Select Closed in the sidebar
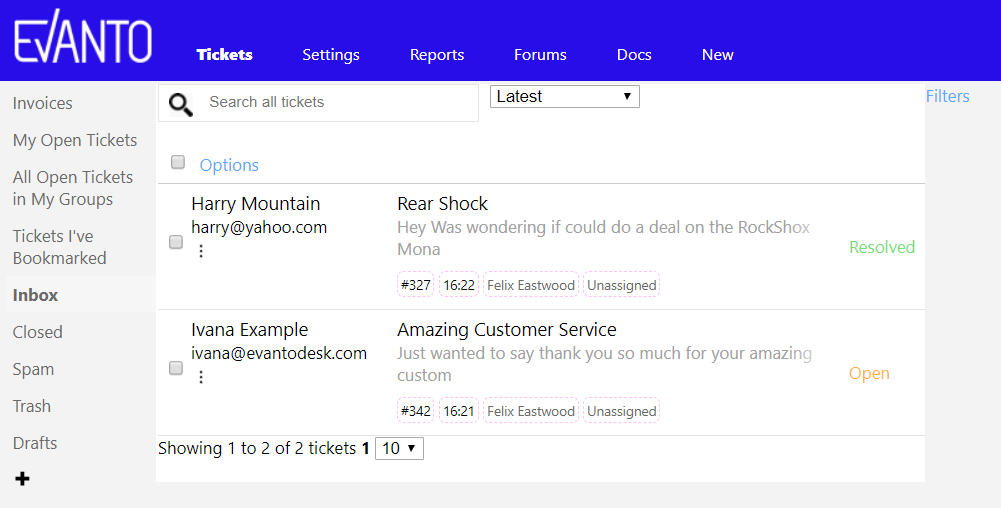The width and height of the screenshot is (1001, 508). (x=38, y=332)
